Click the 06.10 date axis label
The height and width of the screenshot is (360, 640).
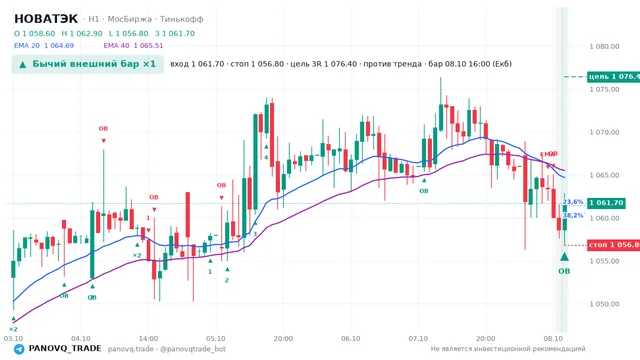point(351,338)
